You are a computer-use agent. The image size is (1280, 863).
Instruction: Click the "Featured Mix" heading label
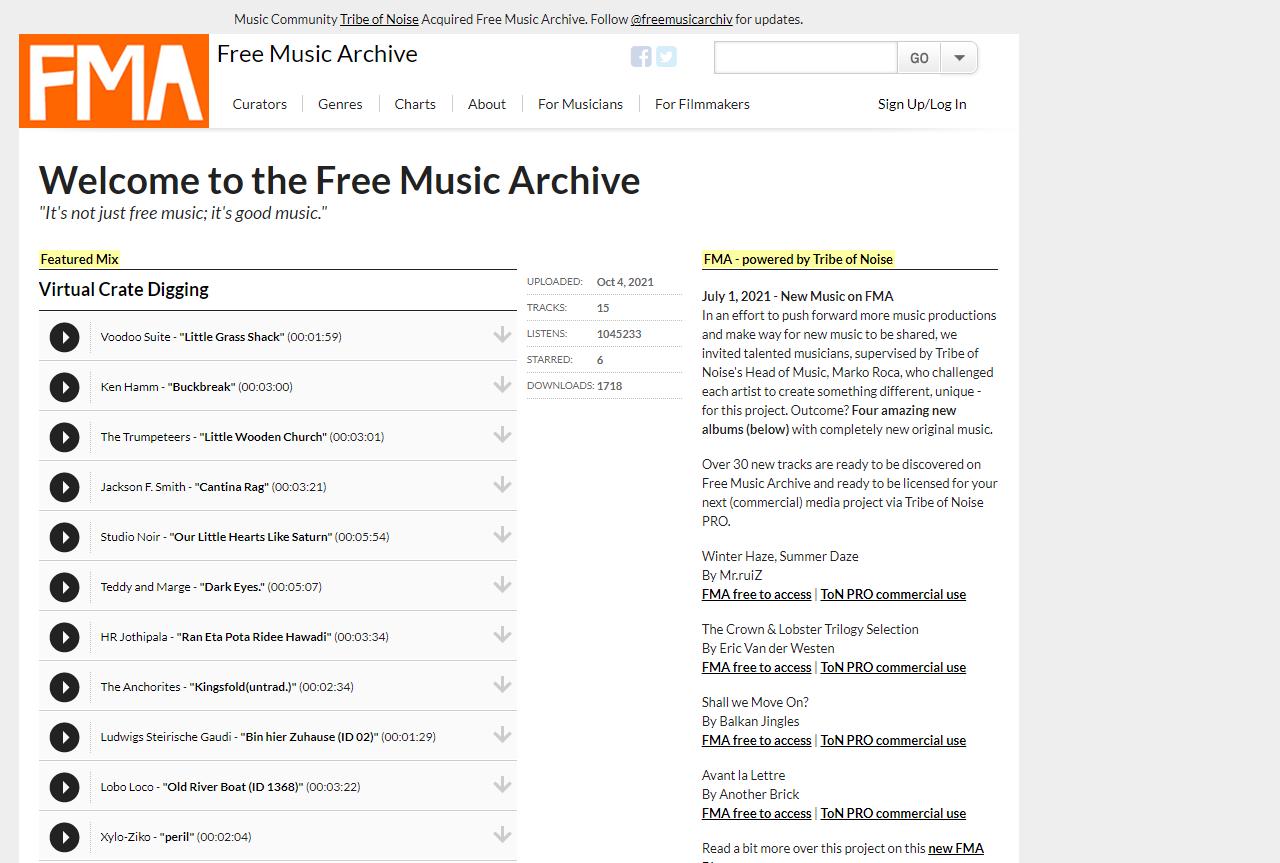pyautogui.click(x=79, y=259)
